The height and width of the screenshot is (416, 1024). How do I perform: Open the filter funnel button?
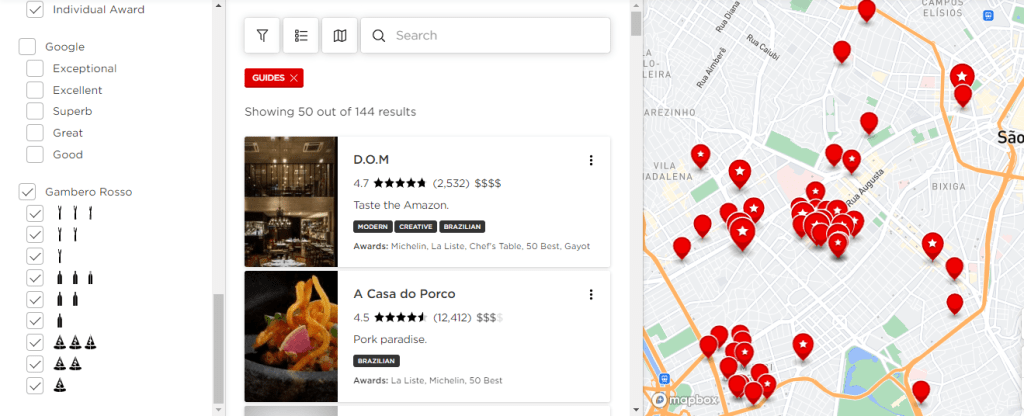[262, 35]
